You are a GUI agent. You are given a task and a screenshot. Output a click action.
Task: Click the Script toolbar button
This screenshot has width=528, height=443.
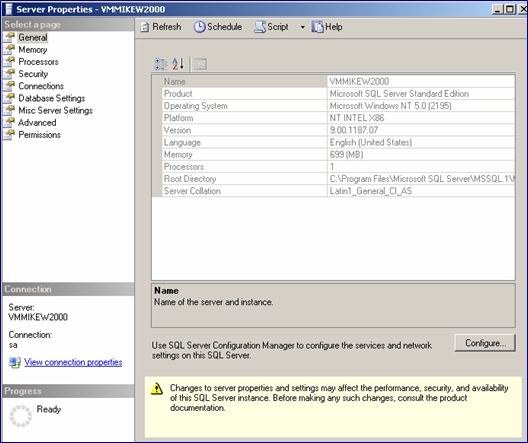271,27
